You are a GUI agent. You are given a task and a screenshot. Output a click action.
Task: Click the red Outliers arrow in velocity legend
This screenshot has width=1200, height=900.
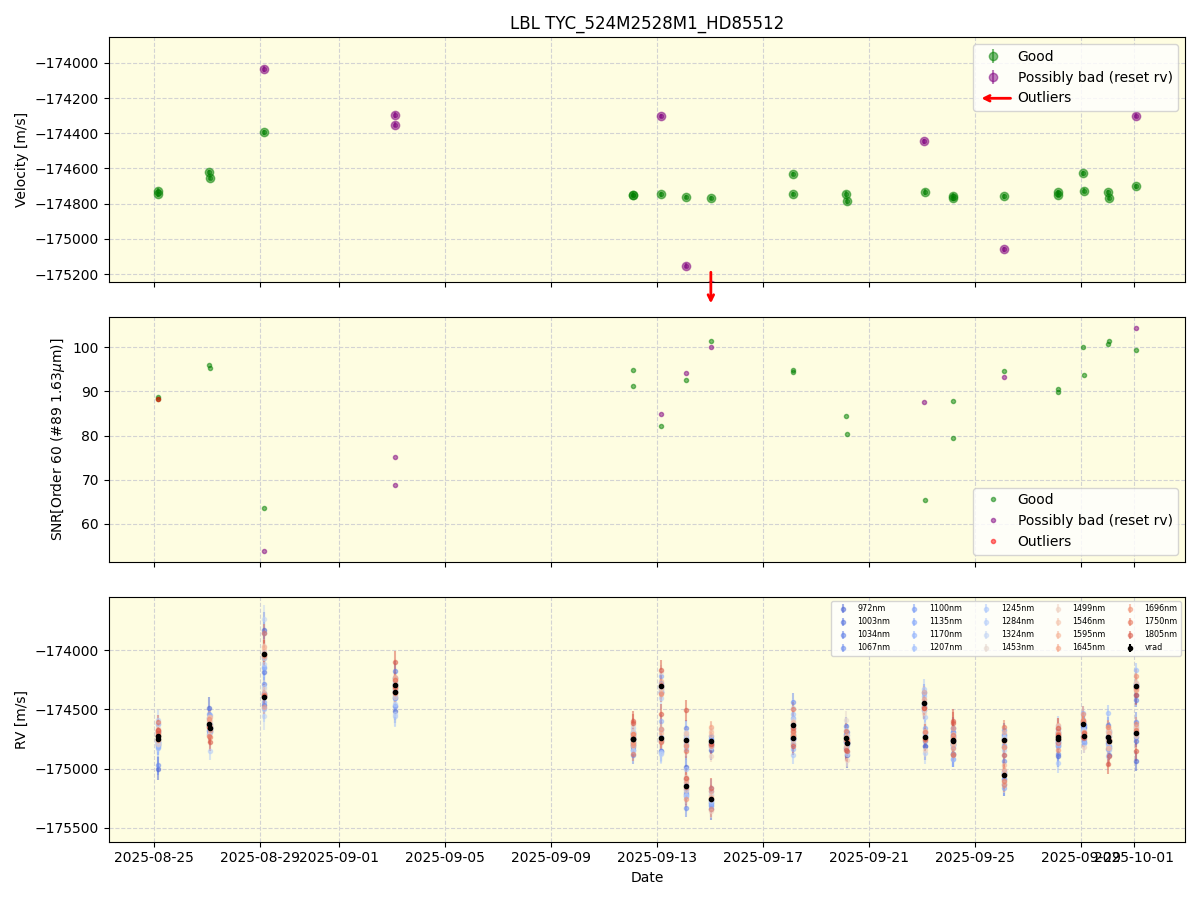tap(996, 98)
